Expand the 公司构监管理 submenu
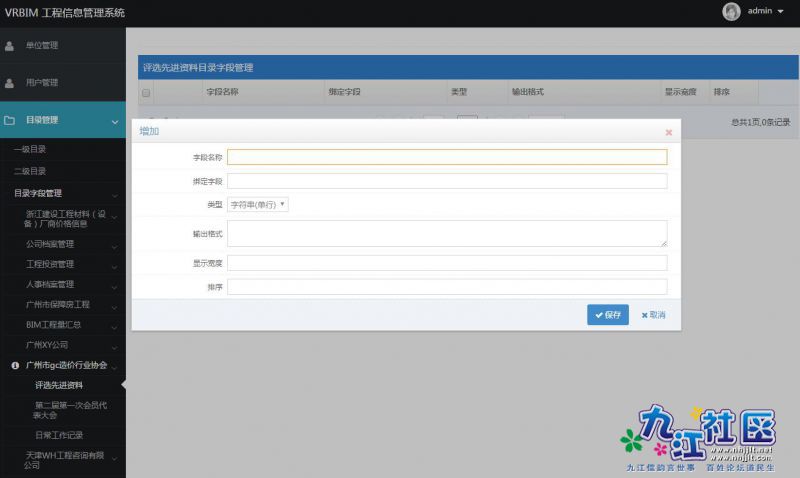This screenshot has width=800, height=478. (113, 244)
